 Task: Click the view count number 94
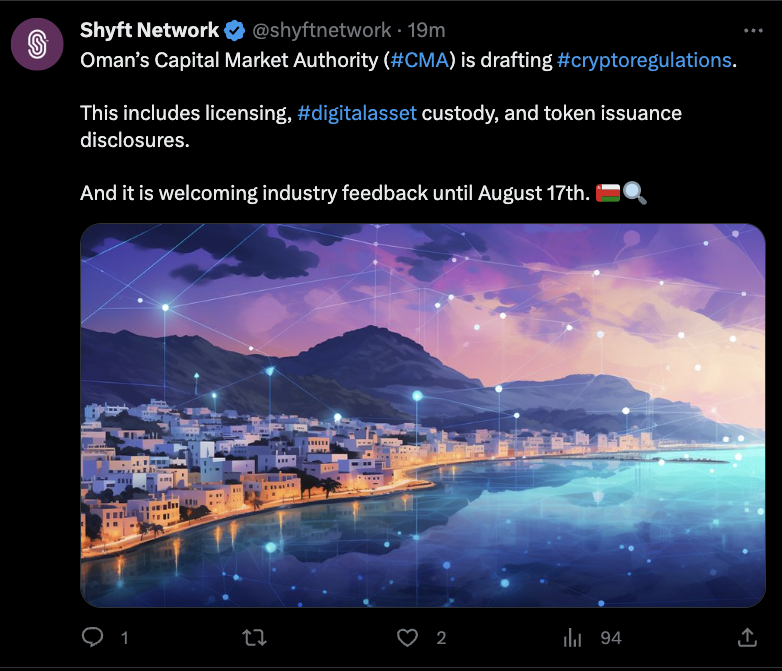pyautogui.click(x=610, y=637)
